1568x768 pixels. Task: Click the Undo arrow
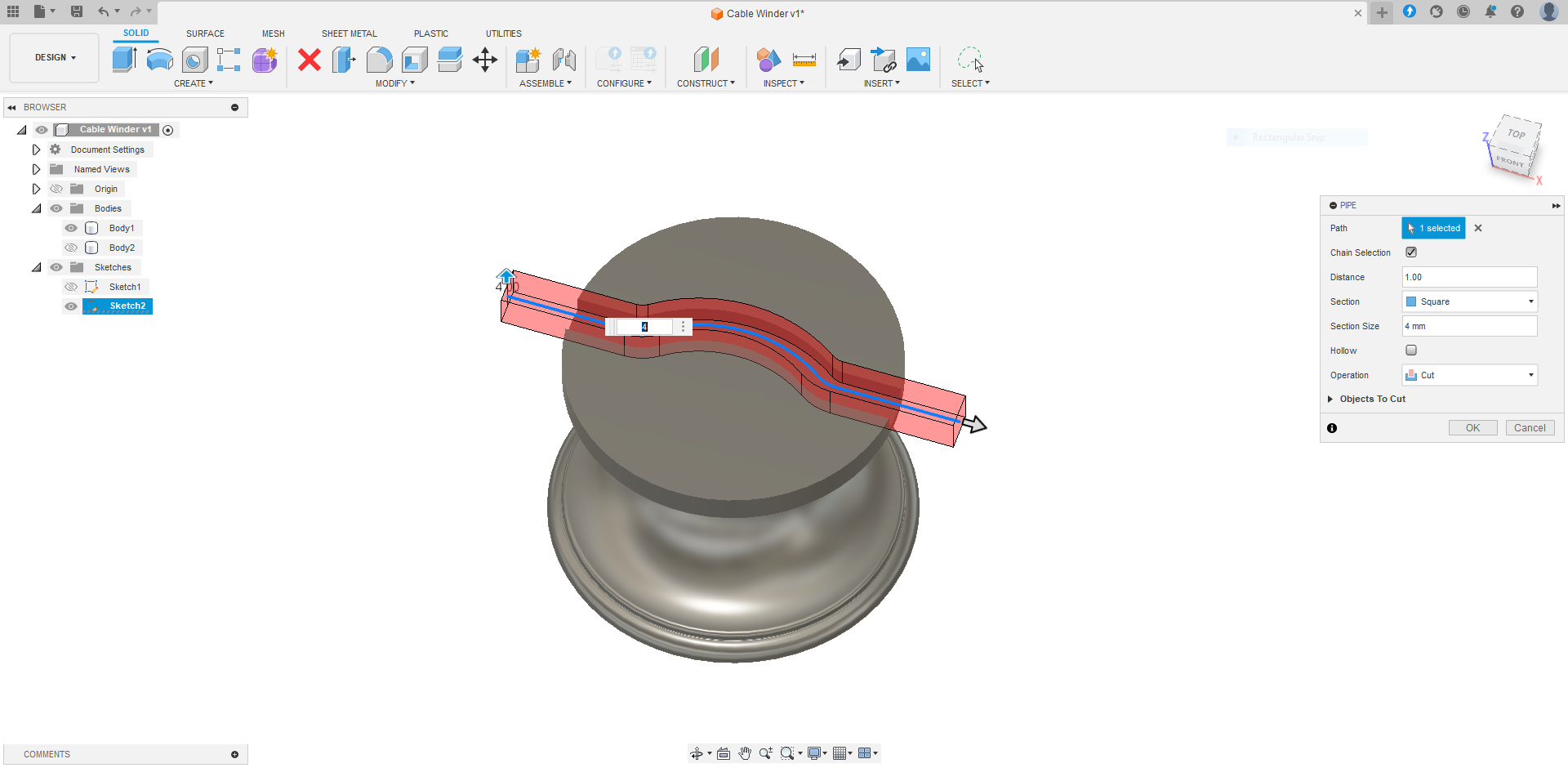click(x=103, y=11)
